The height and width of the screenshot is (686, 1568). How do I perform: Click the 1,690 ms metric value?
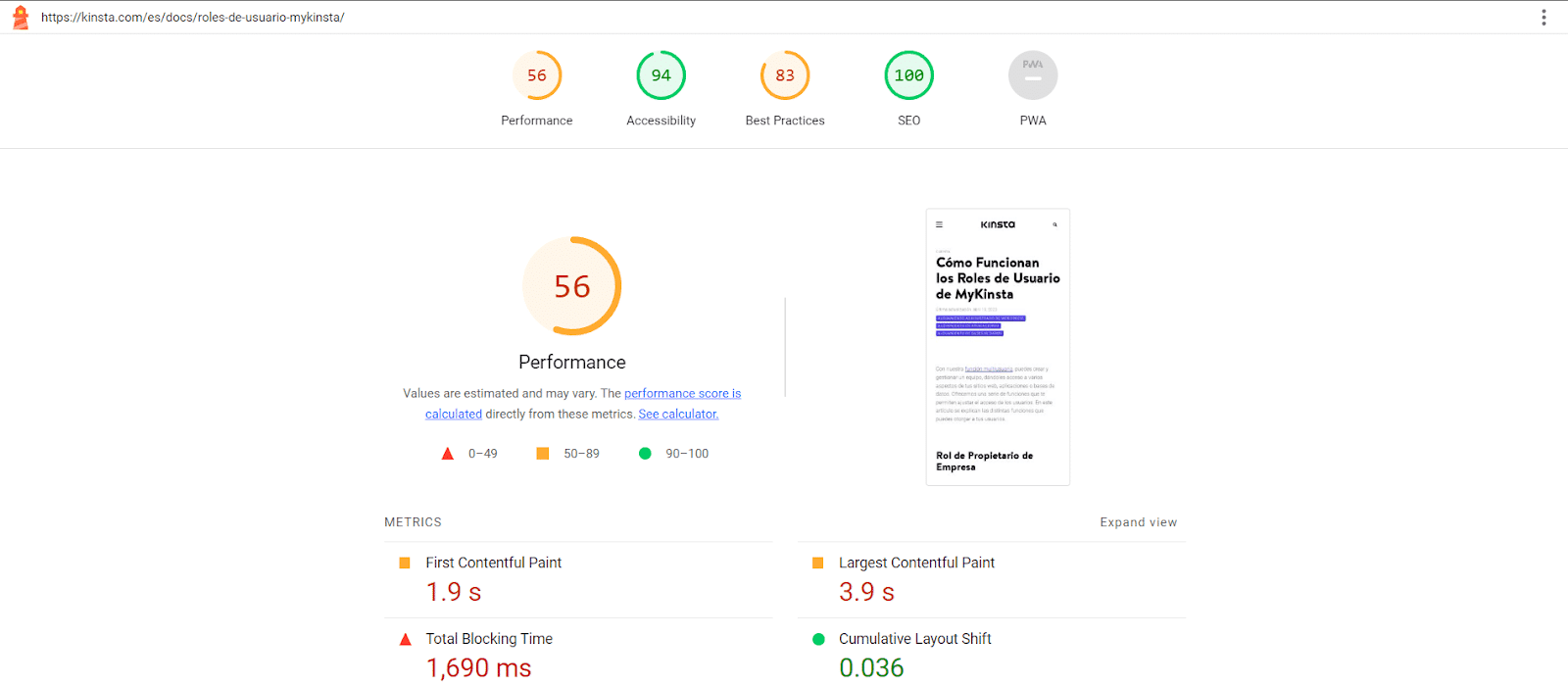(x=478, y=668)
